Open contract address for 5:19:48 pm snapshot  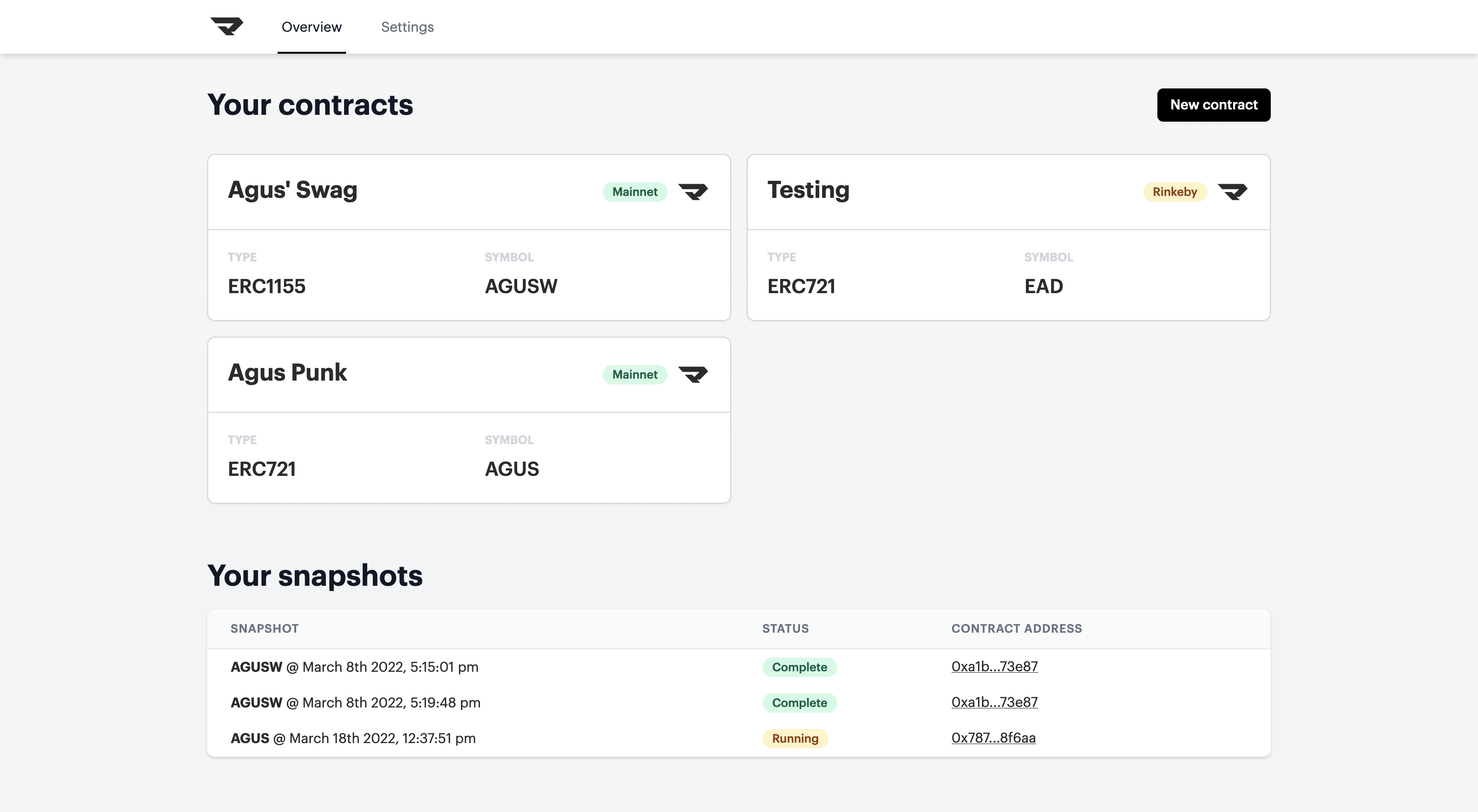994,703
